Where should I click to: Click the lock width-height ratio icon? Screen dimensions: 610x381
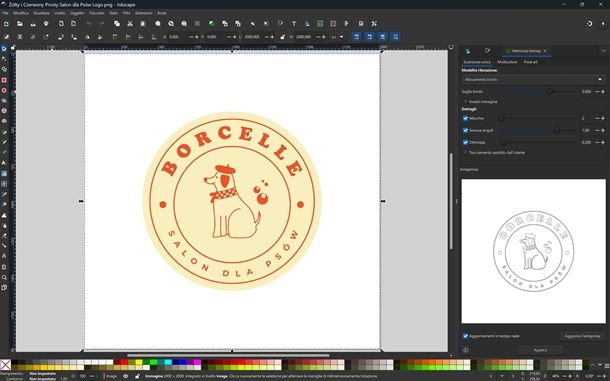pos(282,37)
